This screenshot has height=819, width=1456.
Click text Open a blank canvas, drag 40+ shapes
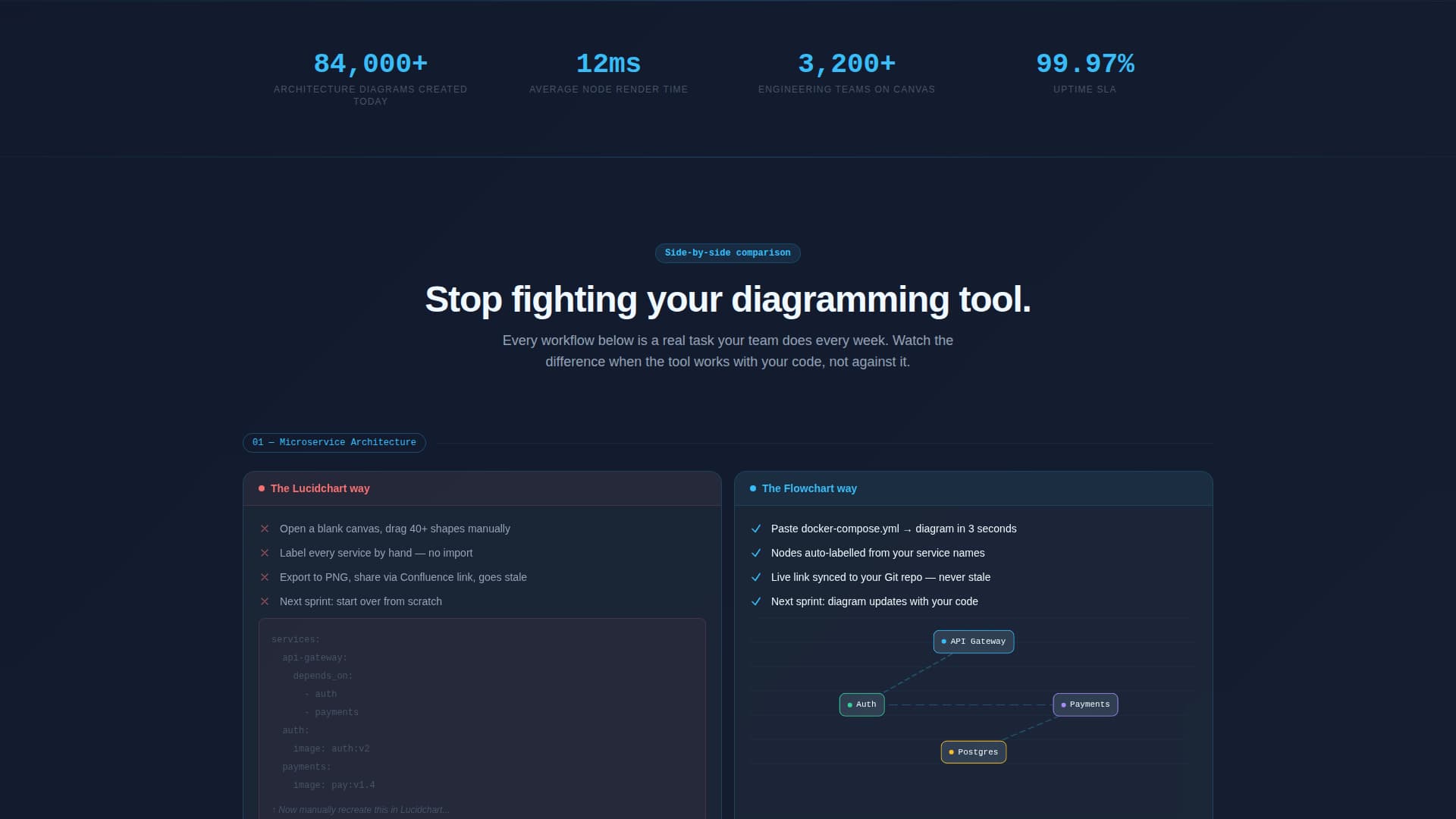click(394, 529)
